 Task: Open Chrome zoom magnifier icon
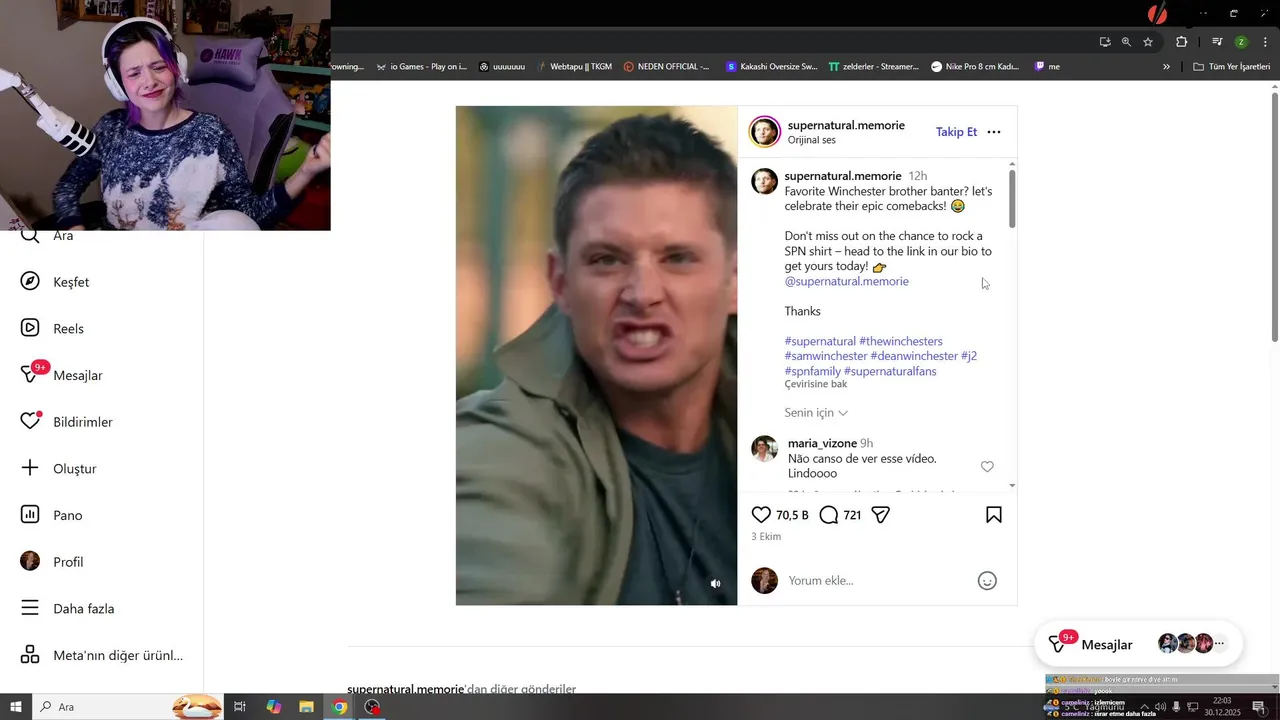tap(1126, 42)
